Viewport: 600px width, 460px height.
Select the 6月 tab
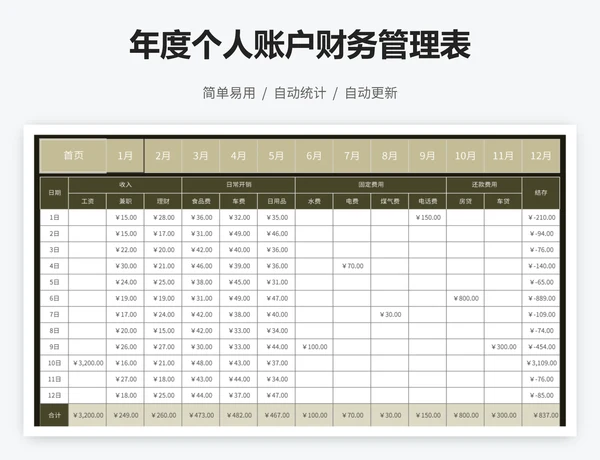point(314,156)
